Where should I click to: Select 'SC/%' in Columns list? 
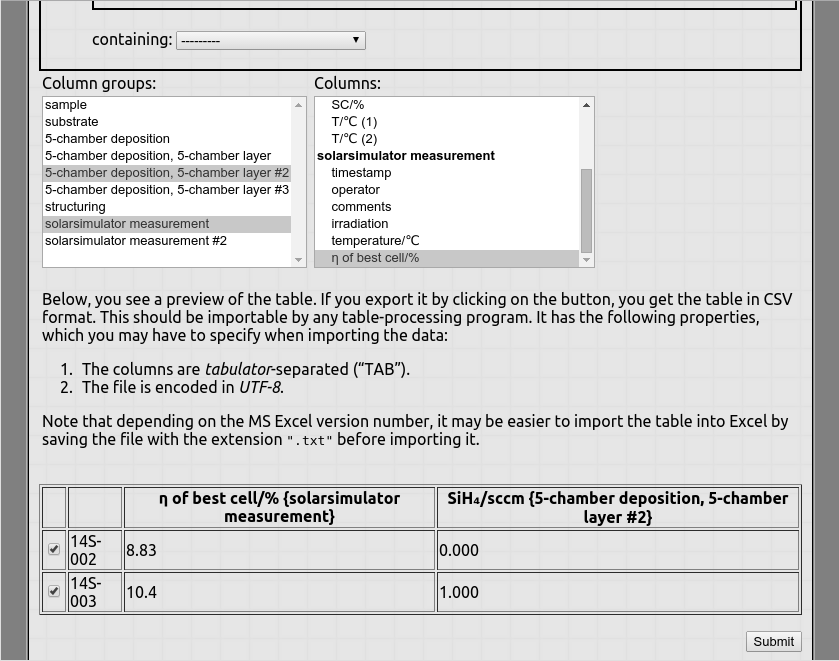tap(447, 105)
